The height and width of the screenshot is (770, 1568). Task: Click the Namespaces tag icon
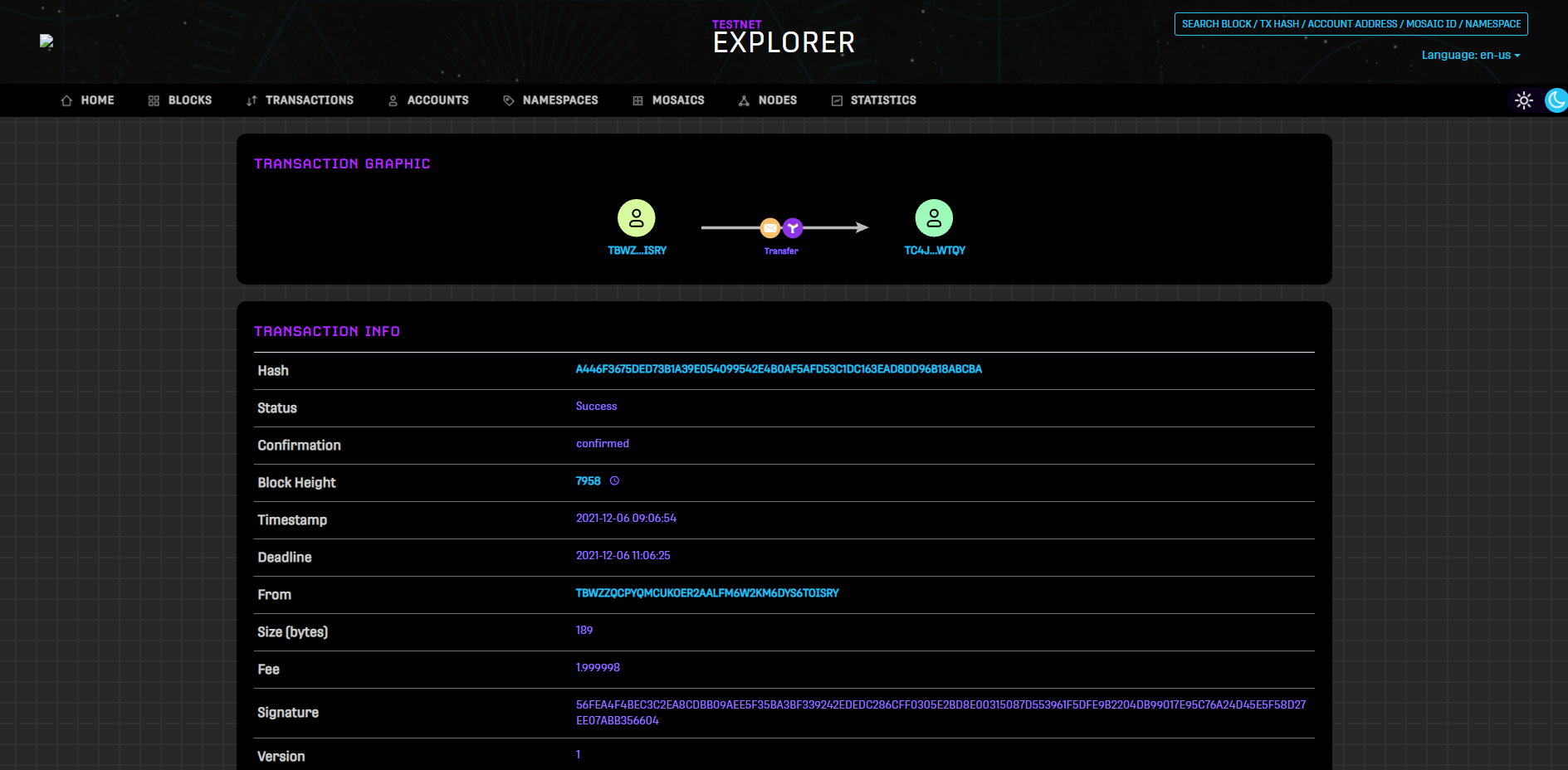click(x=509, y=100)
